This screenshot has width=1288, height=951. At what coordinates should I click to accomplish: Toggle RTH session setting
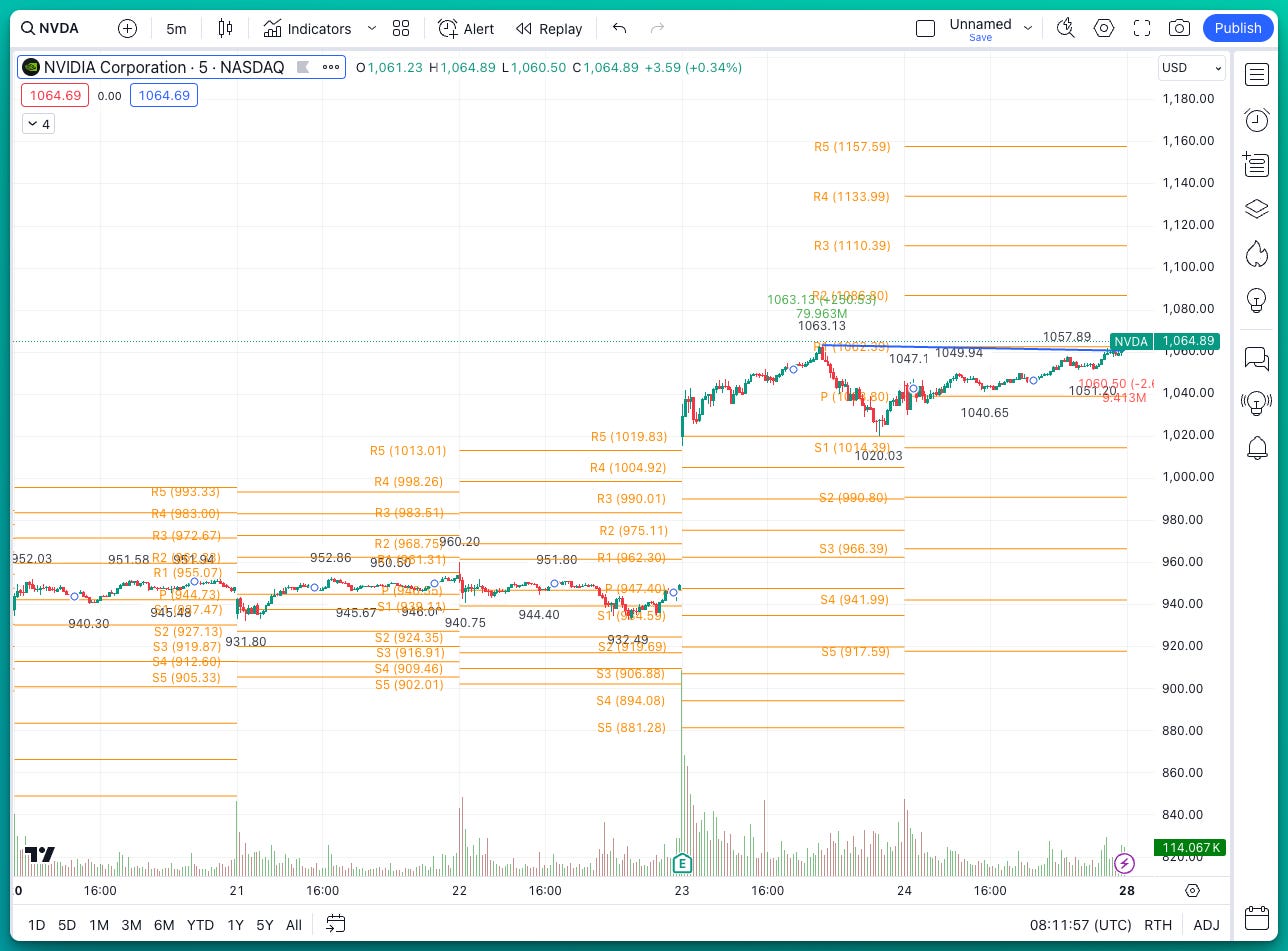(1158, 925)
